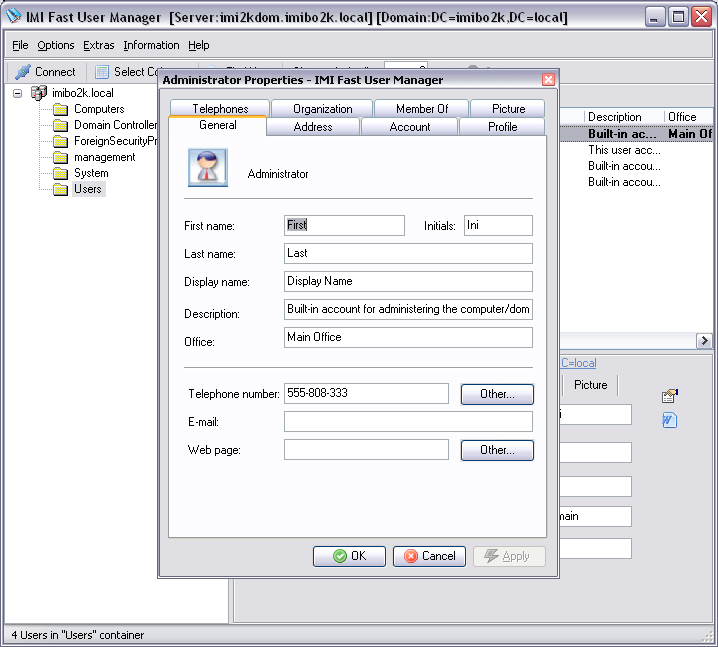This screenshot has height=647, width=718.
Task: Click the First name input field
Action: [x=344, y=225]
